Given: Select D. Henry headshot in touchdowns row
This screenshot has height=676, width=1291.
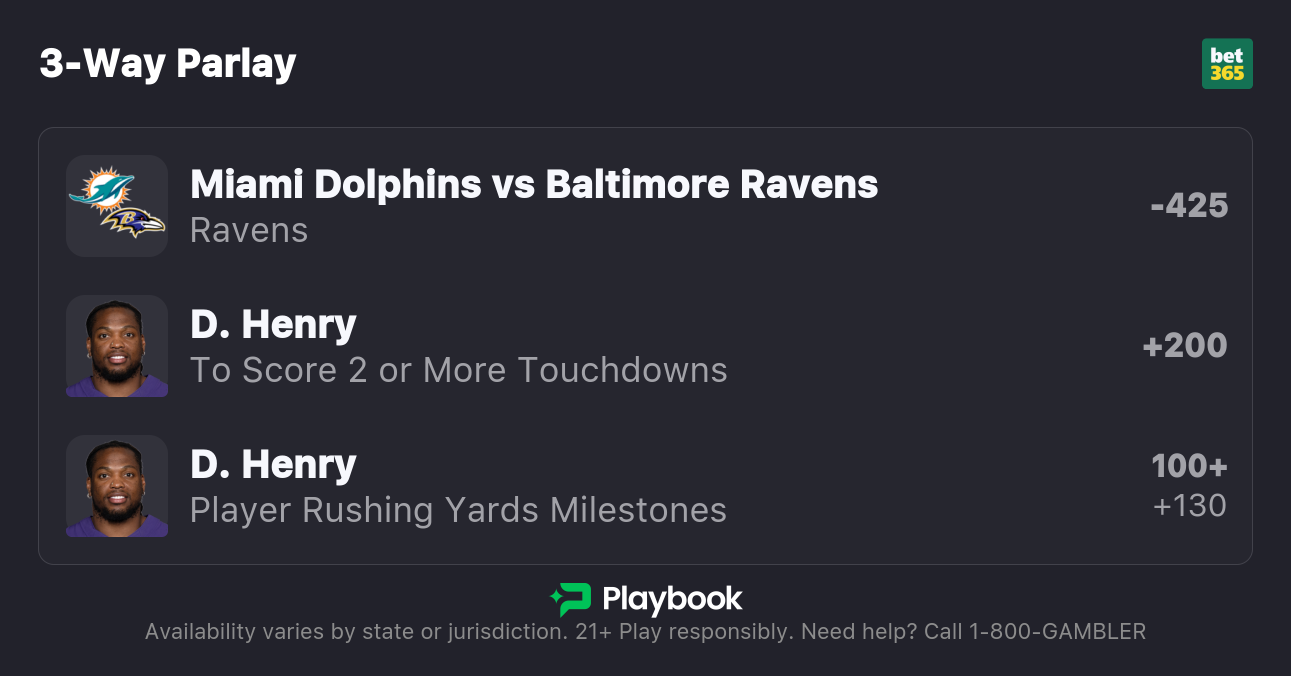Looking at the screenshot, I should point(117,346).
